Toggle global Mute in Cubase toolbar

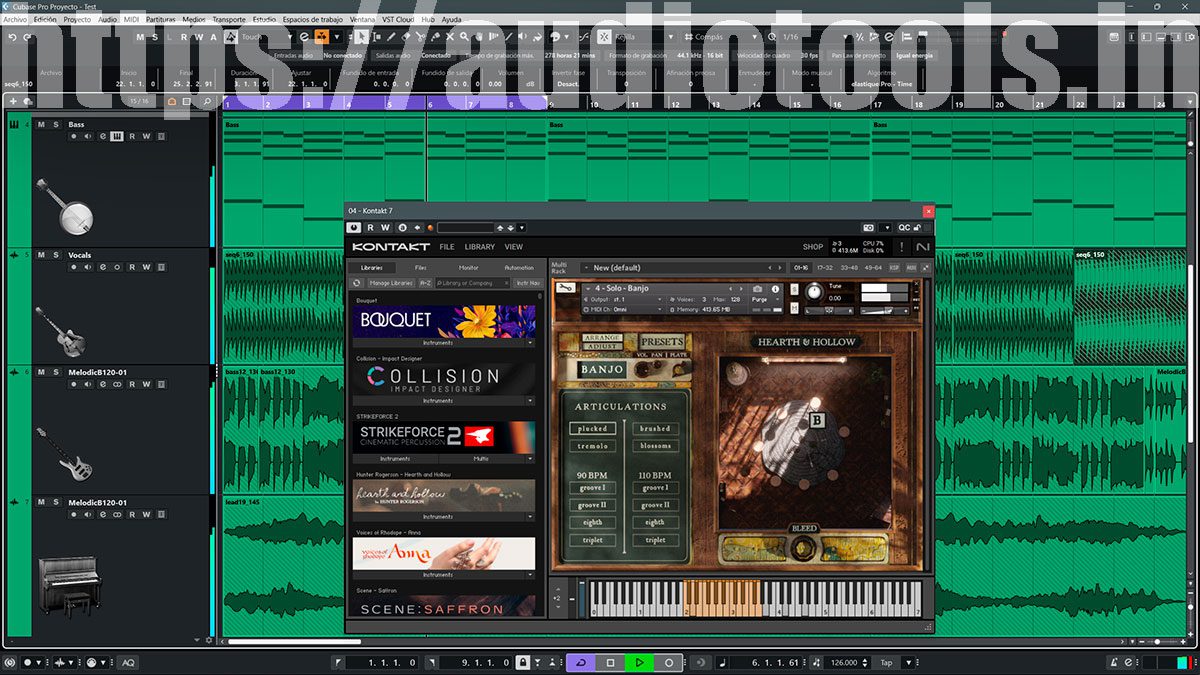coord(140,37)
